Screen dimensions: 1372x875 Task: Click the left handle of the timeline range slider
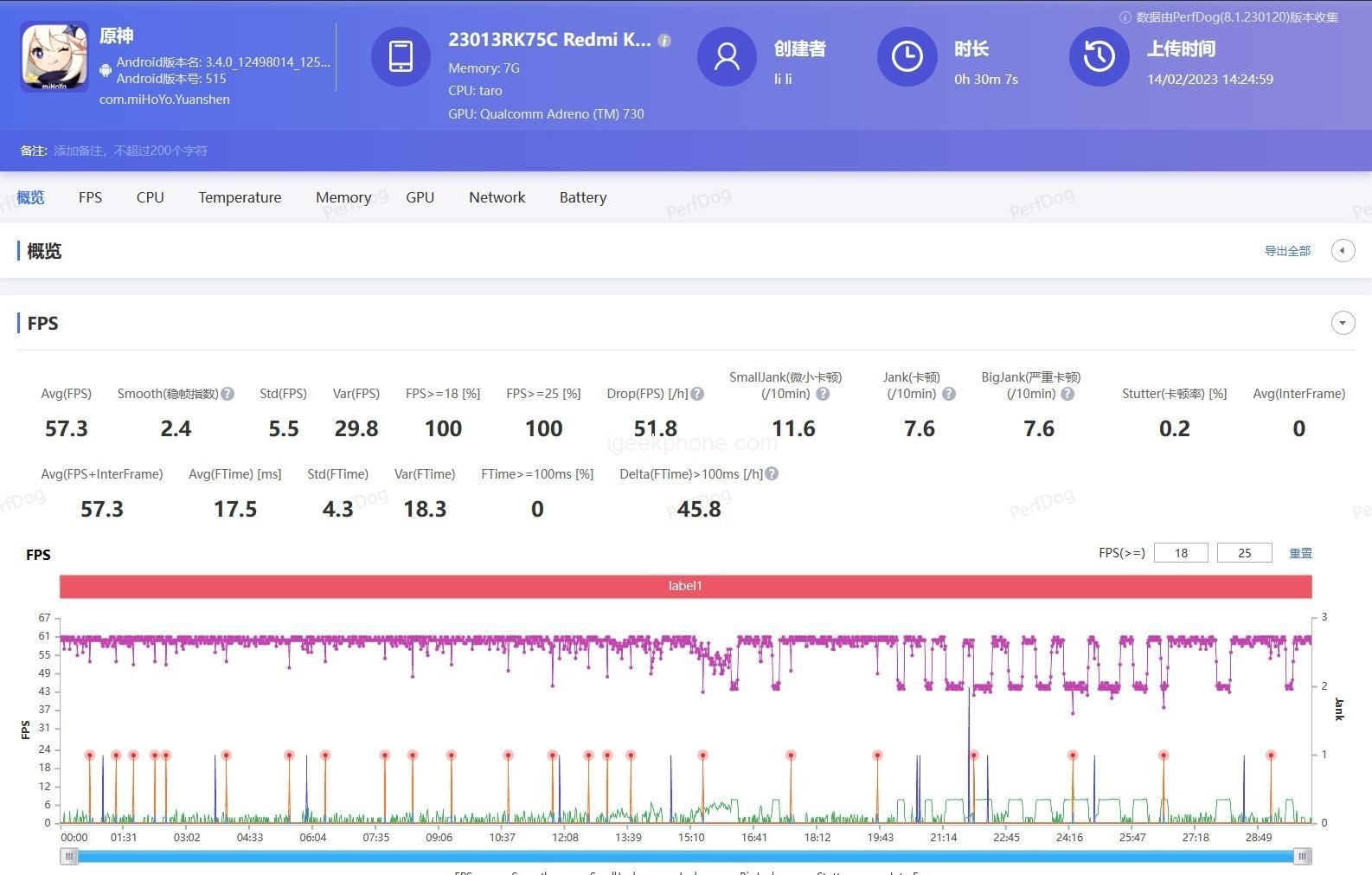point(69,856)
